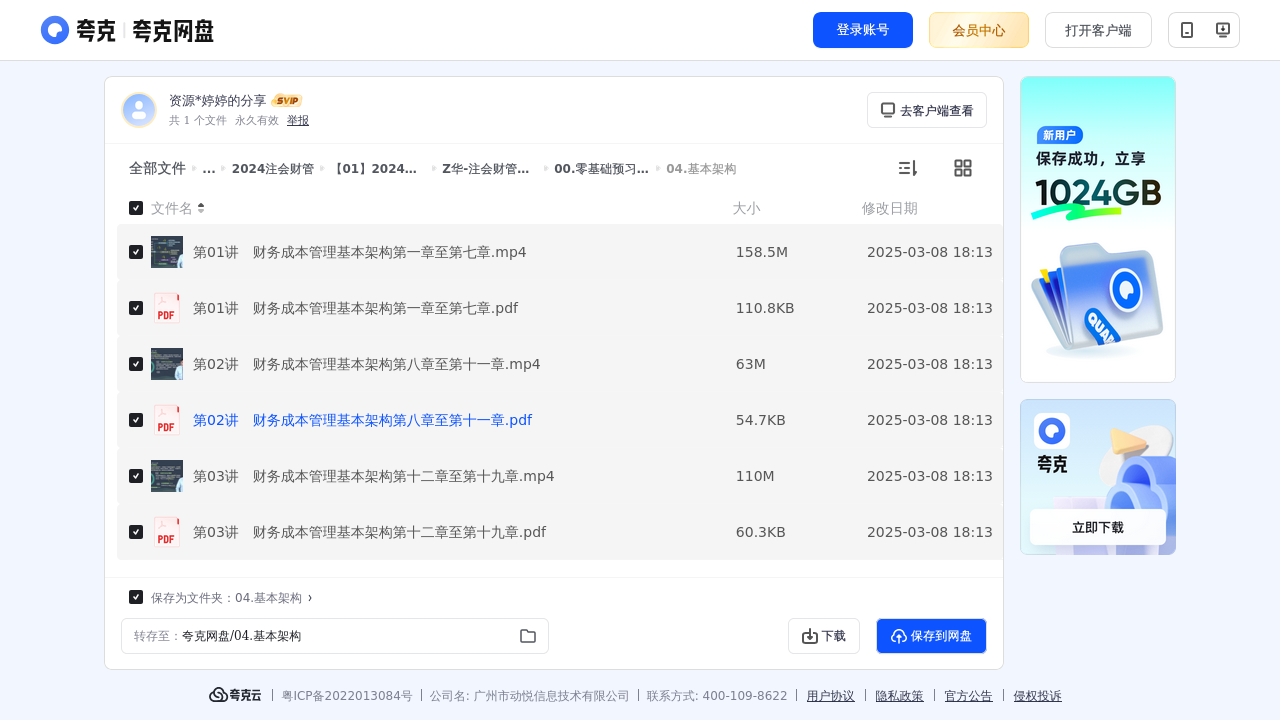Open 第01讲 财务成本管理基本架构第一章至第七章.mp4
The width and height of the screenshot is (1280, 720).
[x=360, y=252]
